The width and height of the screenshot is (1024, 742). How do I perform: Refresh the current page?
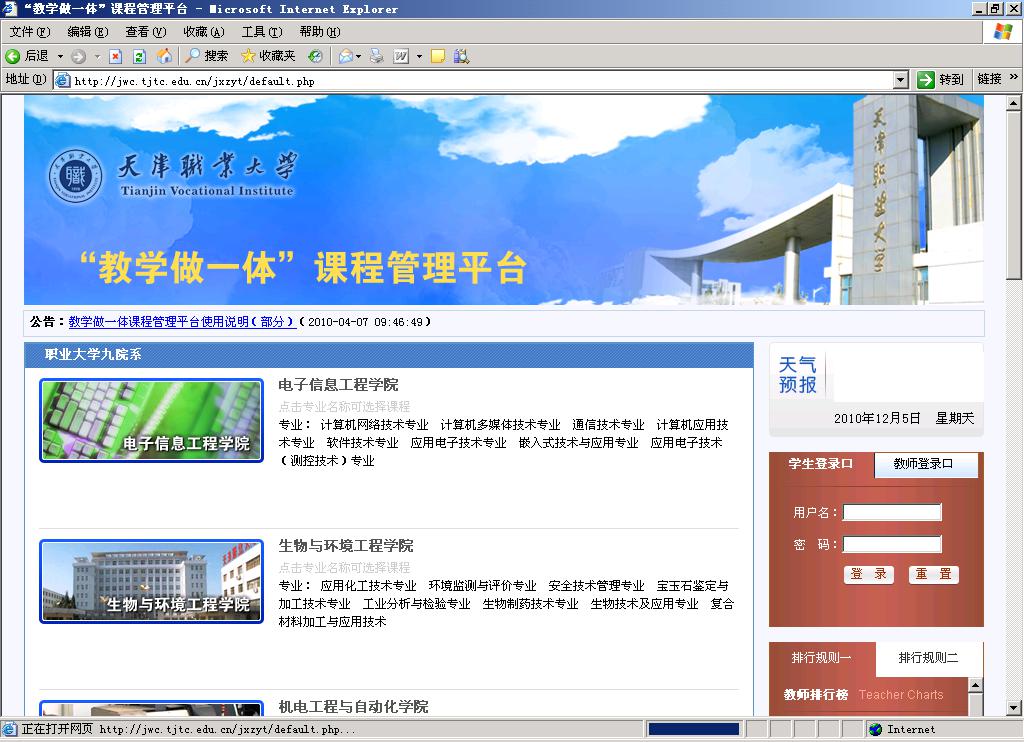pos(139,56)
